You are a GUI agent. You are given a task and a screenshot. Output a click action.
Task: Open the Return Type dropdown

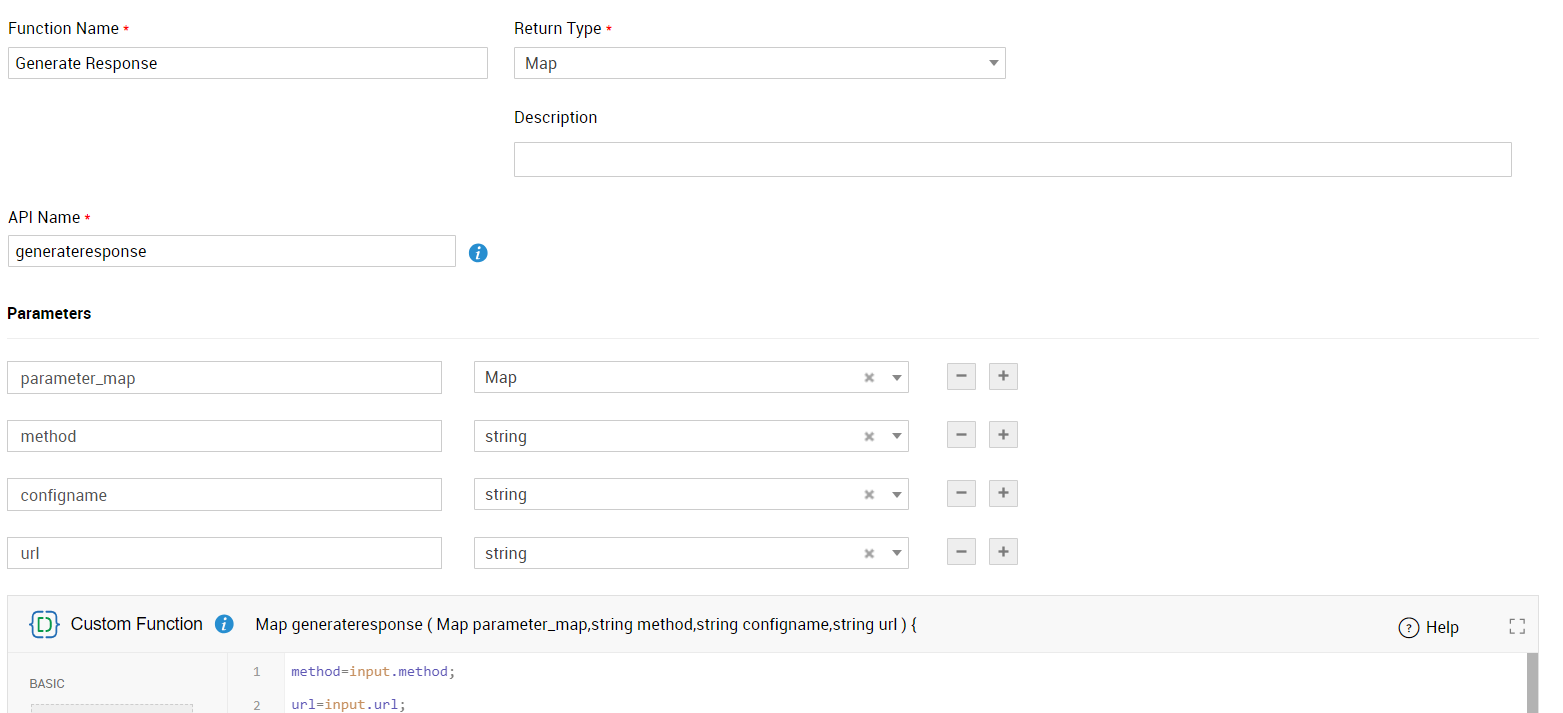point(759,63)
